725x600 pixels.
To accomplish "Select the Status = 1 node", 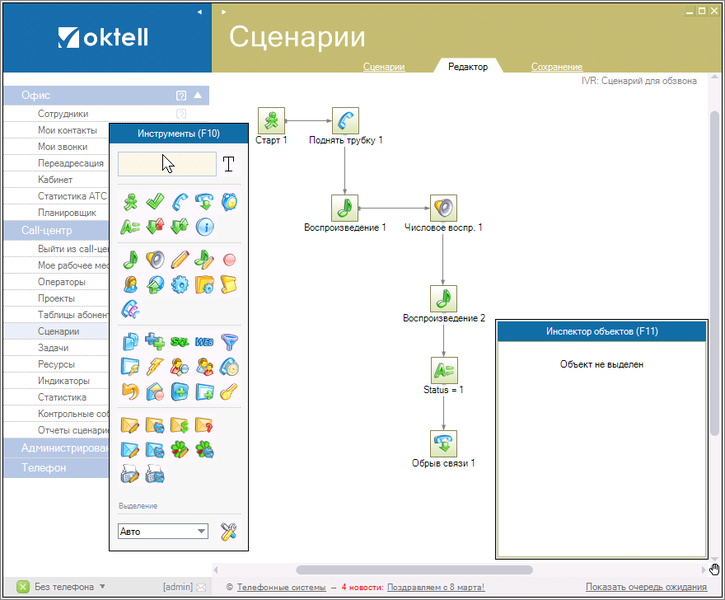I will point(444,371).
